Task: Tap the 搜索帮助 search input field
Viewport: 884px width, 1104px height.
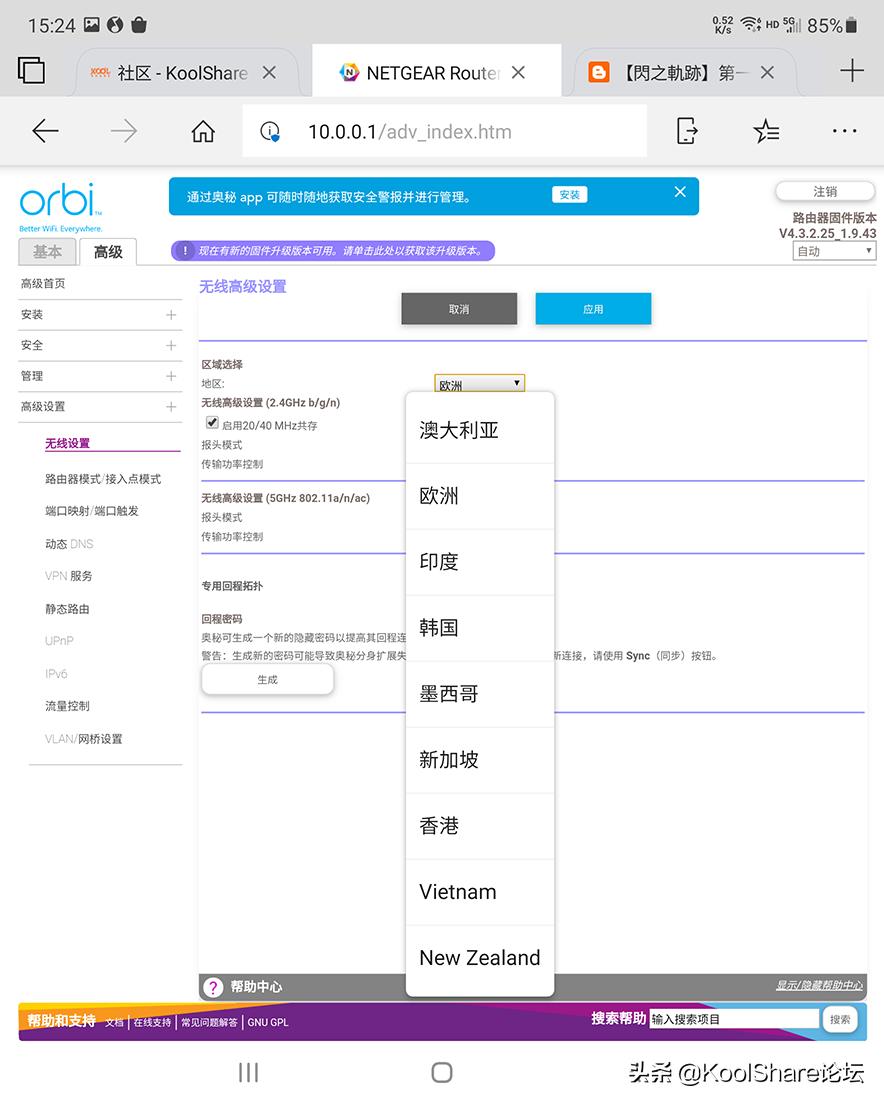Action: pyautogui.click(x=735, y=1019)
